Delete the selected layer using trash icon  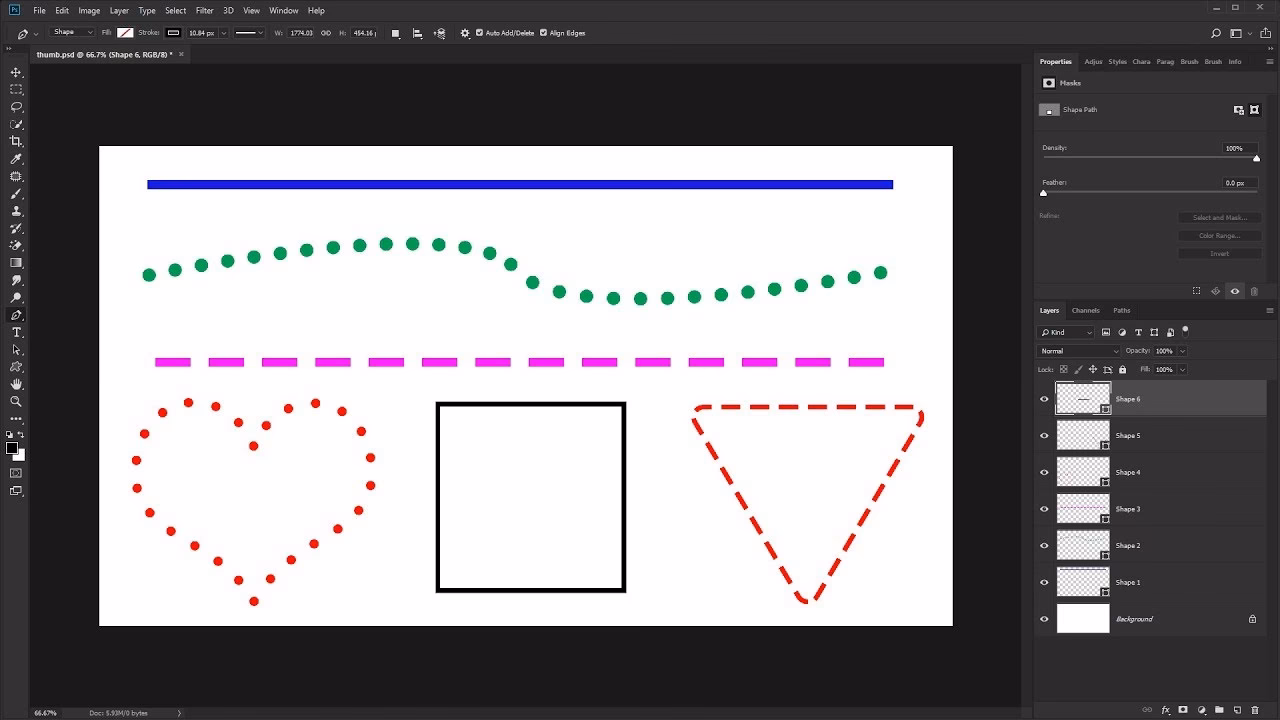[x=1253, y=710]
